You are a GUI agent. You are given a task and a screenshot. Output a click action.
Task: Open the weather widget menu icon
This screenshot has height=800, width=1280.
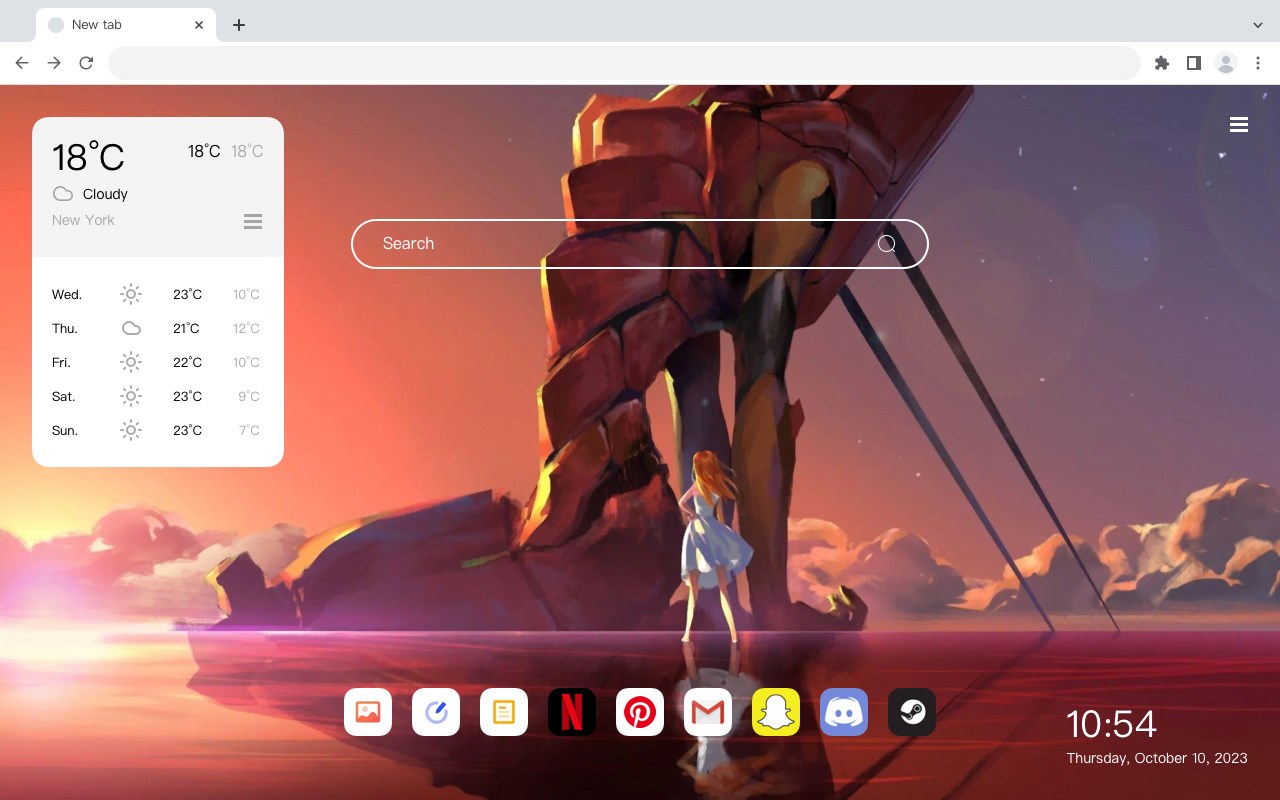(x=253, y=221)
